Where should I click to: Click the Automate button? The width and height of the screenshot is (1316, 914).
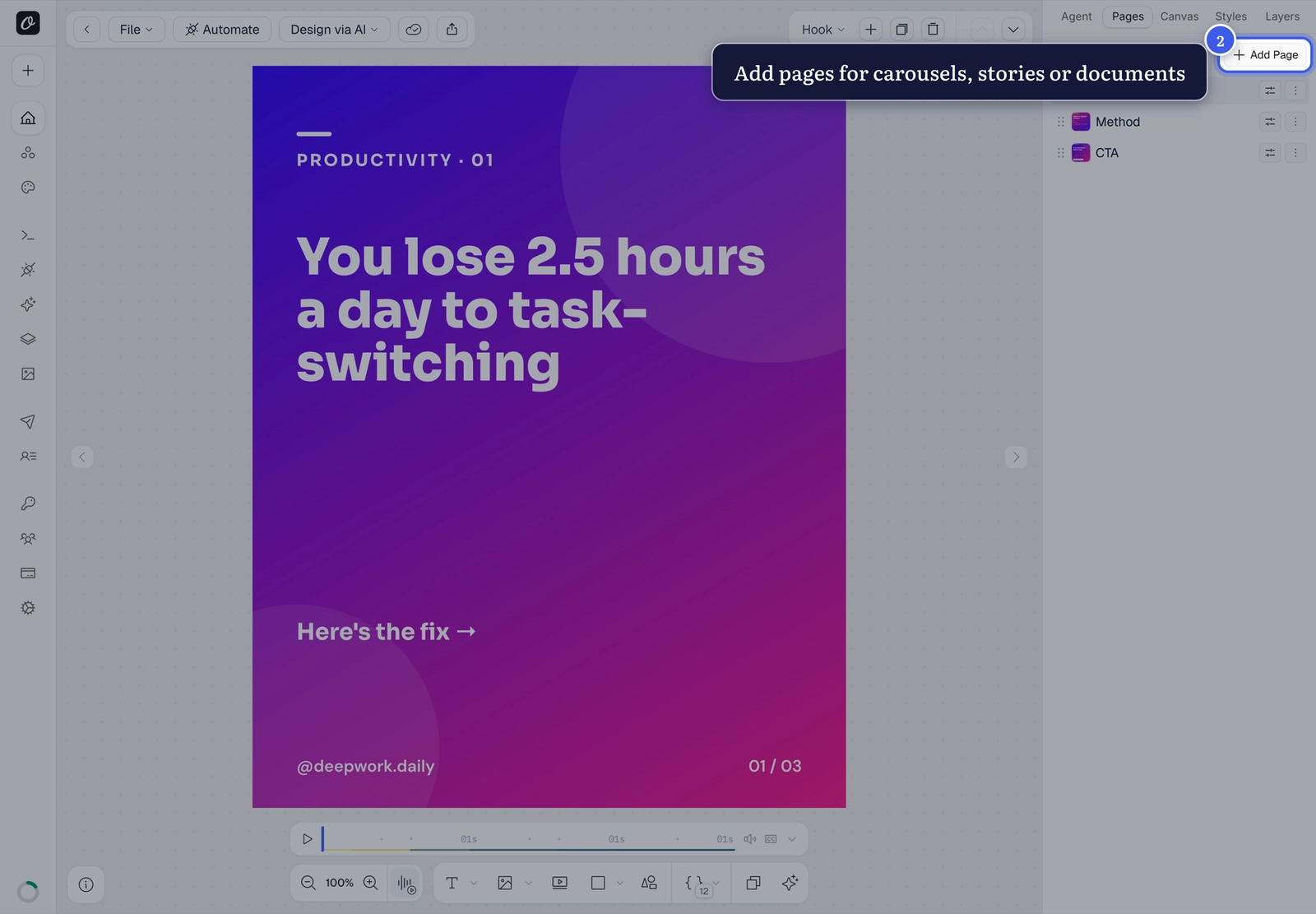pos(222,30)
